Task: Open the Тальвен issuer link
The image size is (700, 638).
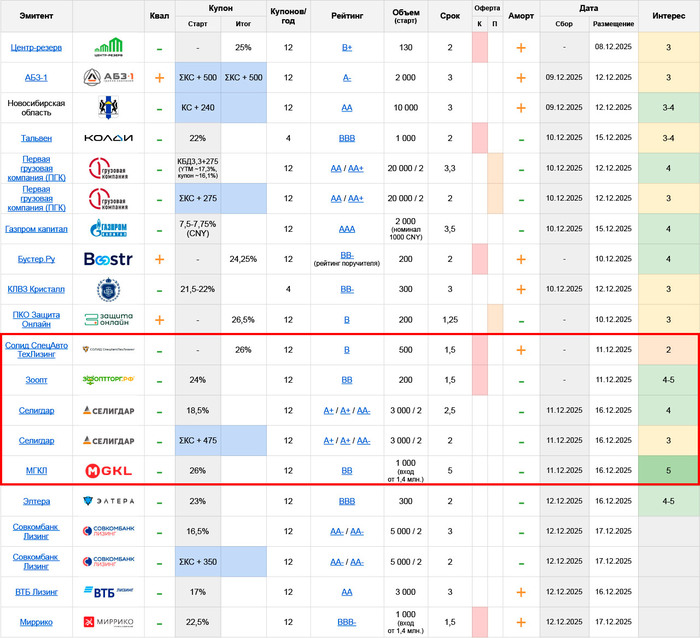Action: [37, 138]
